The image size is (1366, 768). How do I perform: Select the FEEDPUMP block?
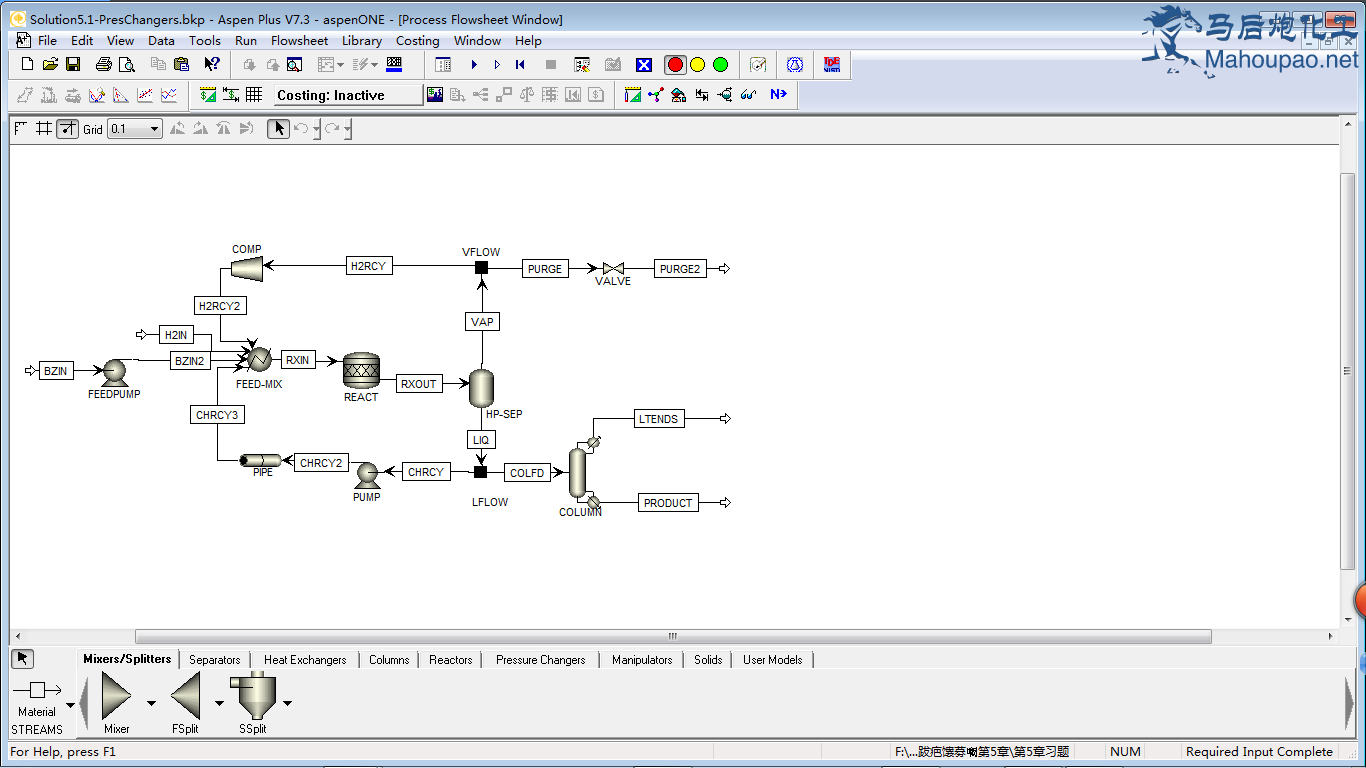point(113,372)
